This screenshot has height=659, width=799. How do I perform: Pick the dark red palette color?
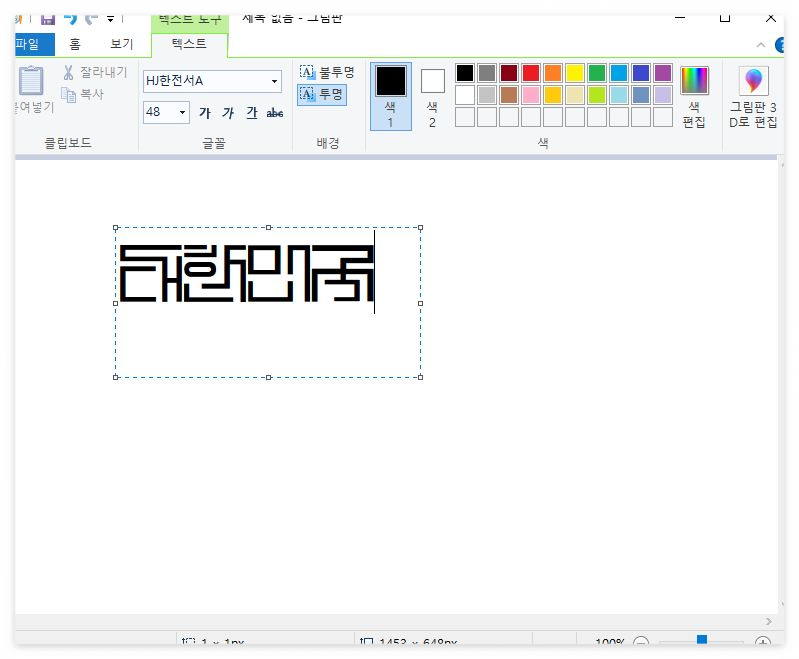pyautogui.click(x=509, y=73)
